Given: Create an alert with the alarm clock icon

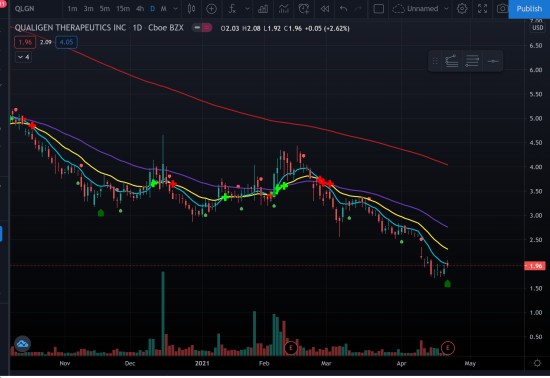Looking at the screenshot, I should click(x=304, y=9).
